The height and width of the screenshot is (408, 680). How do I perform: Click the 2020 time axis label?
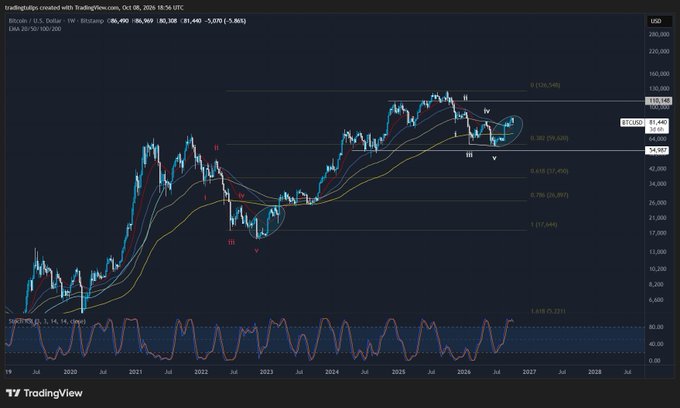click(70, 372)
